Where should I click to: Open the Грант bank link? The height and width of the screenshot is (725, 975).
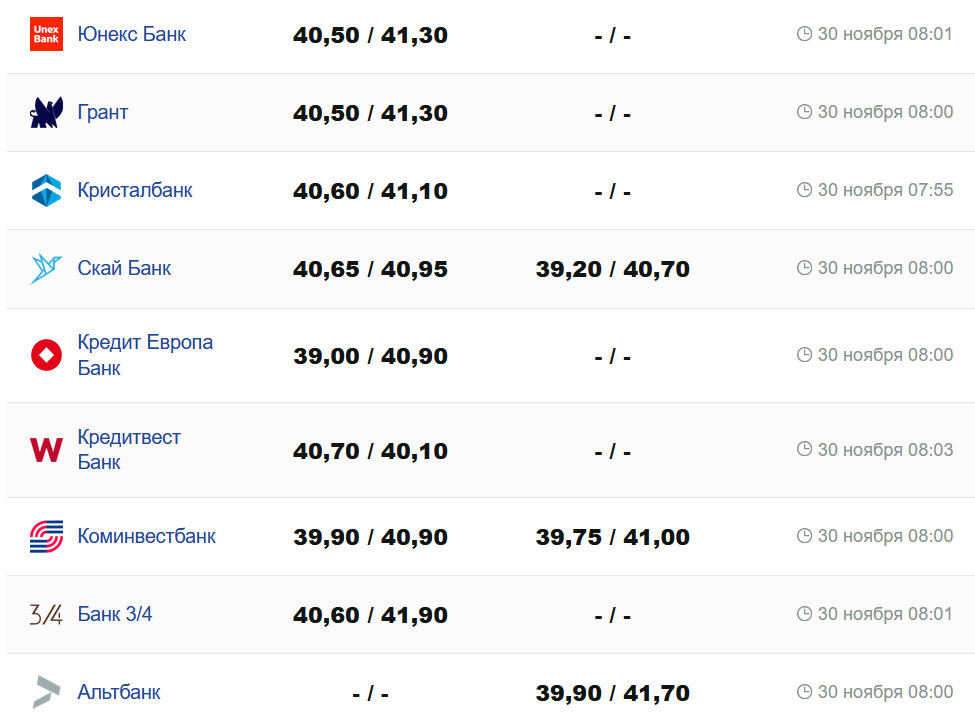point(103,112)
